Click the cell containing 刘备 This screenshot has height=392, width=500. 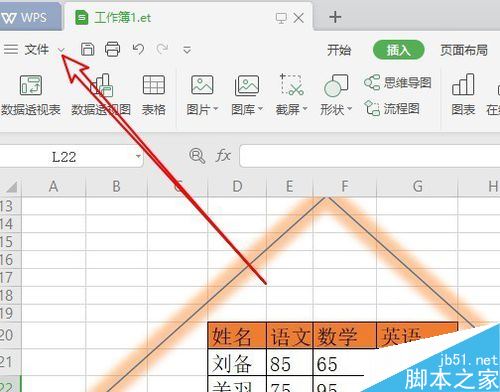click(237, 362)
